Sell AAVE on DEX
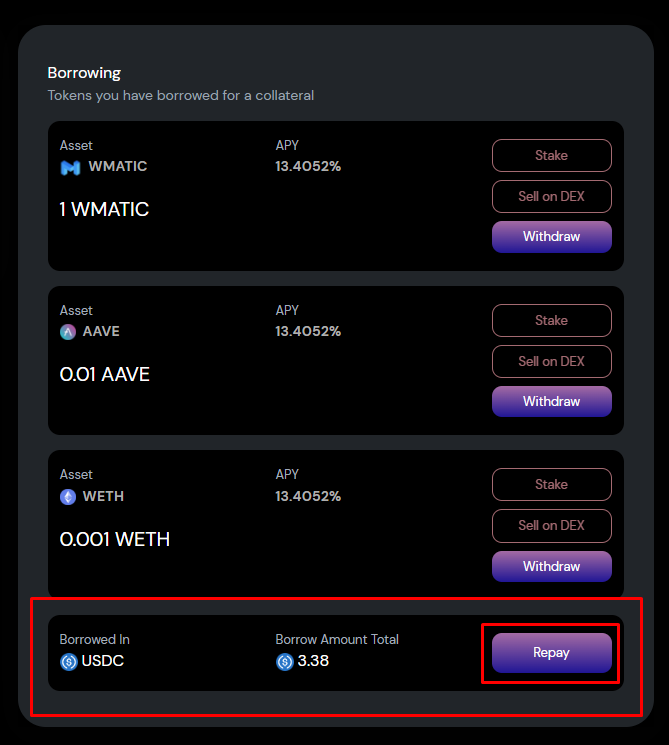 coord(552,361)
